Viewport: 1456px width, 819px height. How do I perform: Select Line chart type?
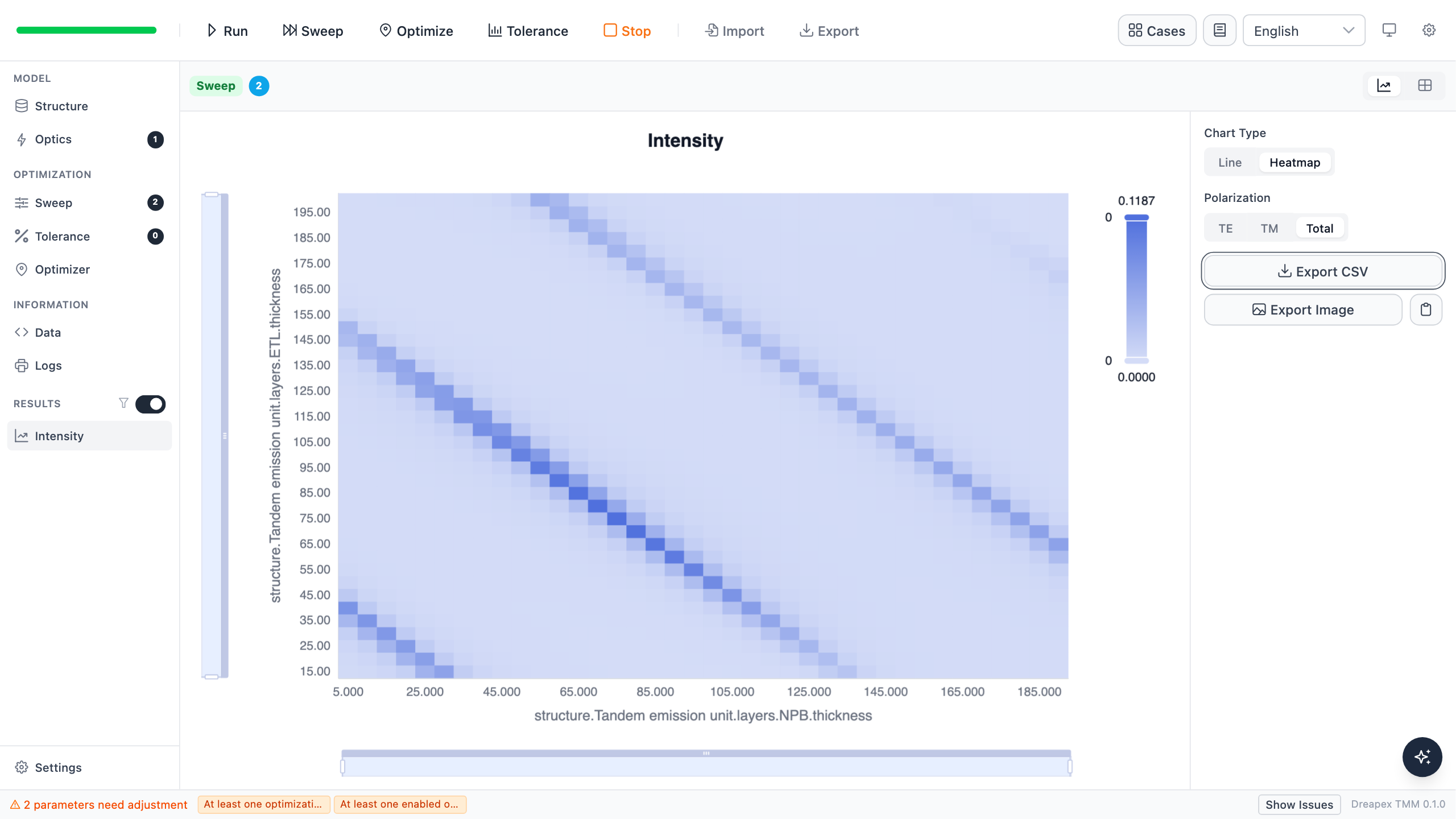[1230, 163]
